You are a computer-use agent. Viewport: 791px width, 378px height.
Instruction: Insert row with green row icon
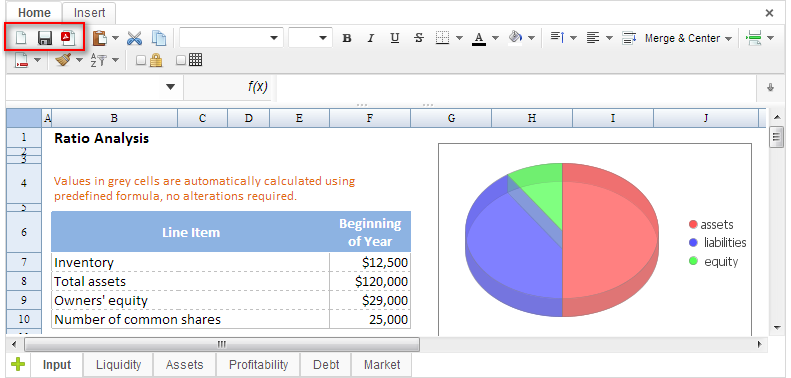click(754, 38)
